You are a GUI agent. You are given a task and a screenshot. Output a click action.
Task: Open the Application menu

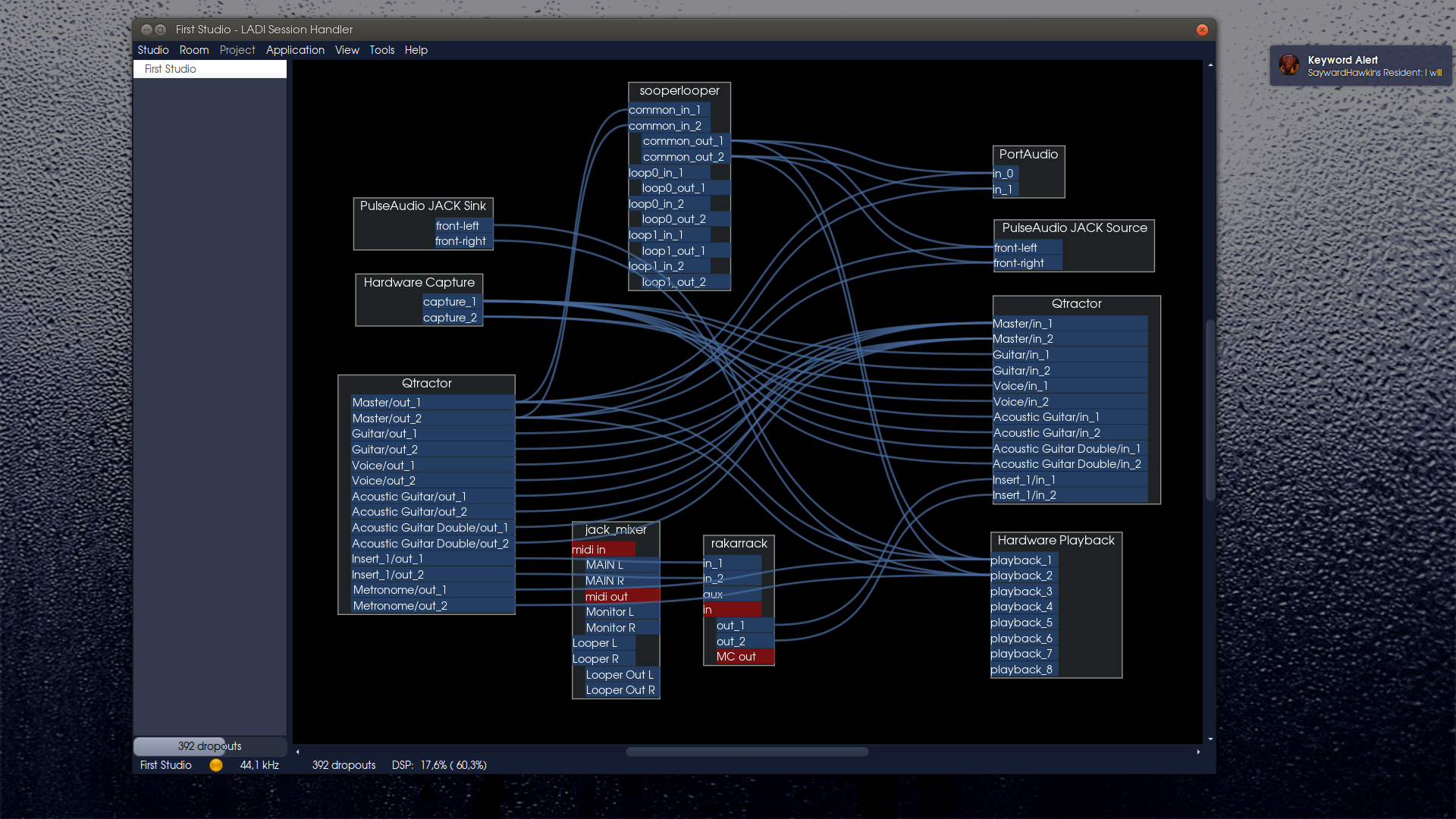(295, 50)
